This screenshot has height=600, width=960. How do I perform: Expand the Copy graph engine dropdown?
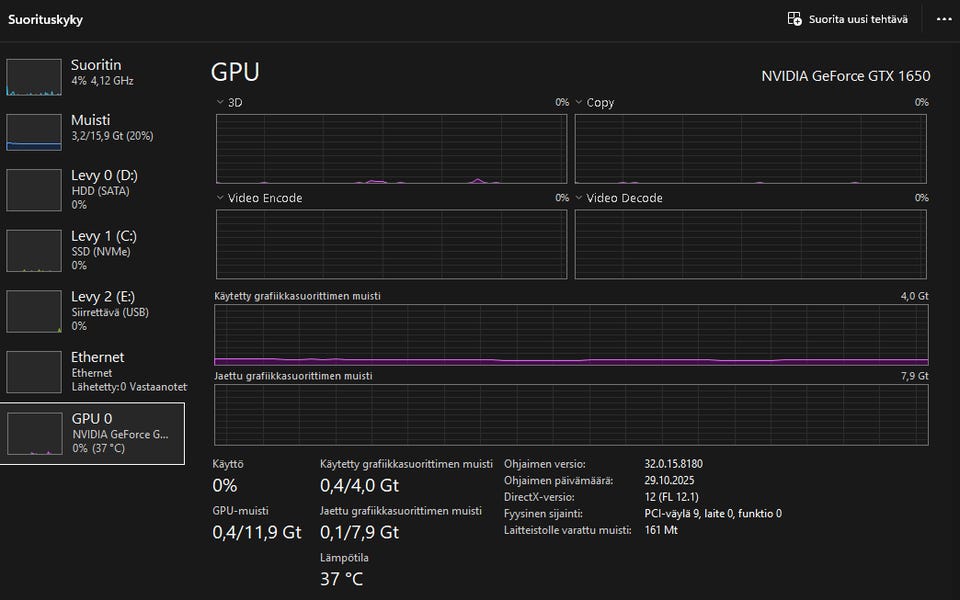point(580,103)
